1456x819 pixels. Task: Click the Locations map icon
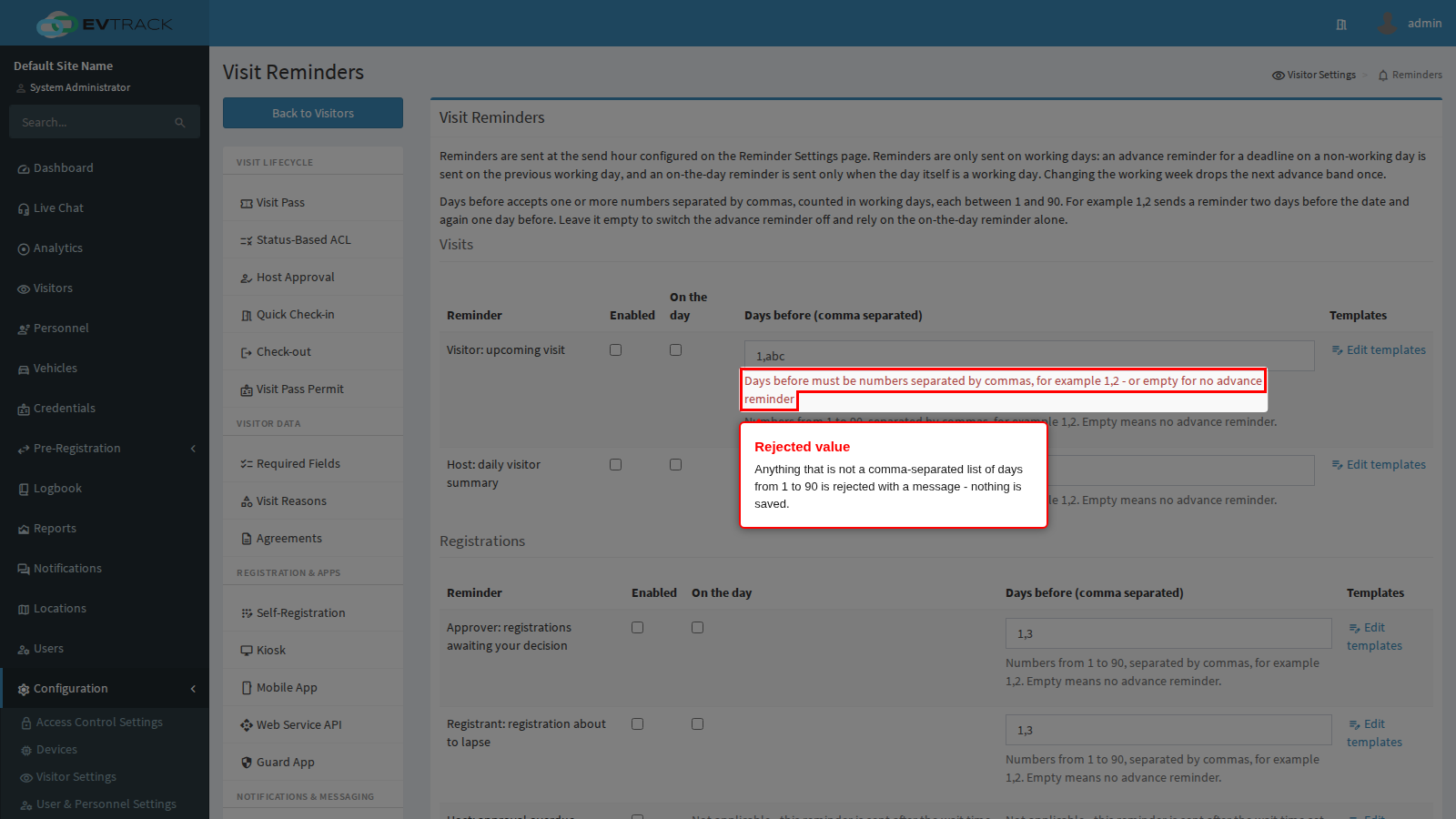(24, 610)
